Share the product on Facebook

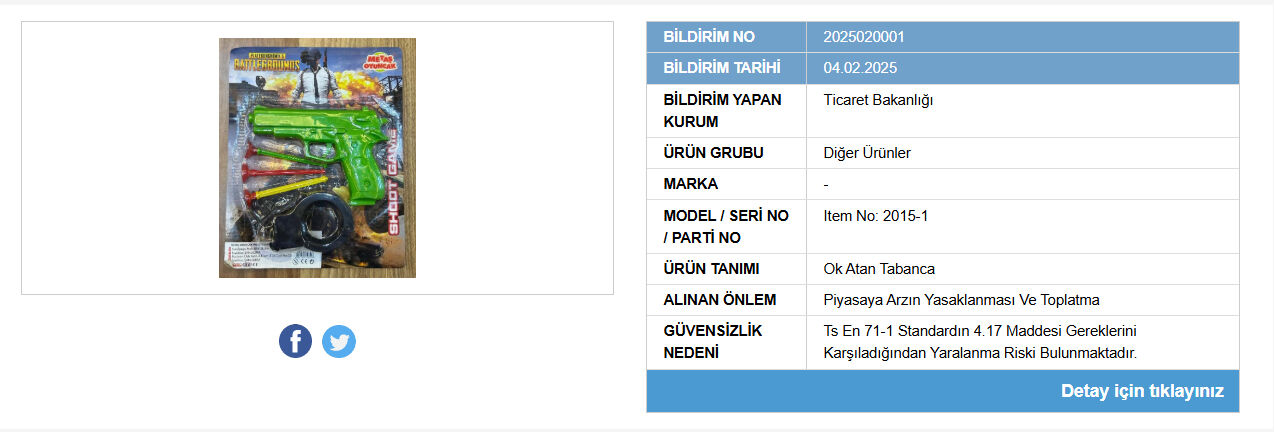(x=295, y=341)
